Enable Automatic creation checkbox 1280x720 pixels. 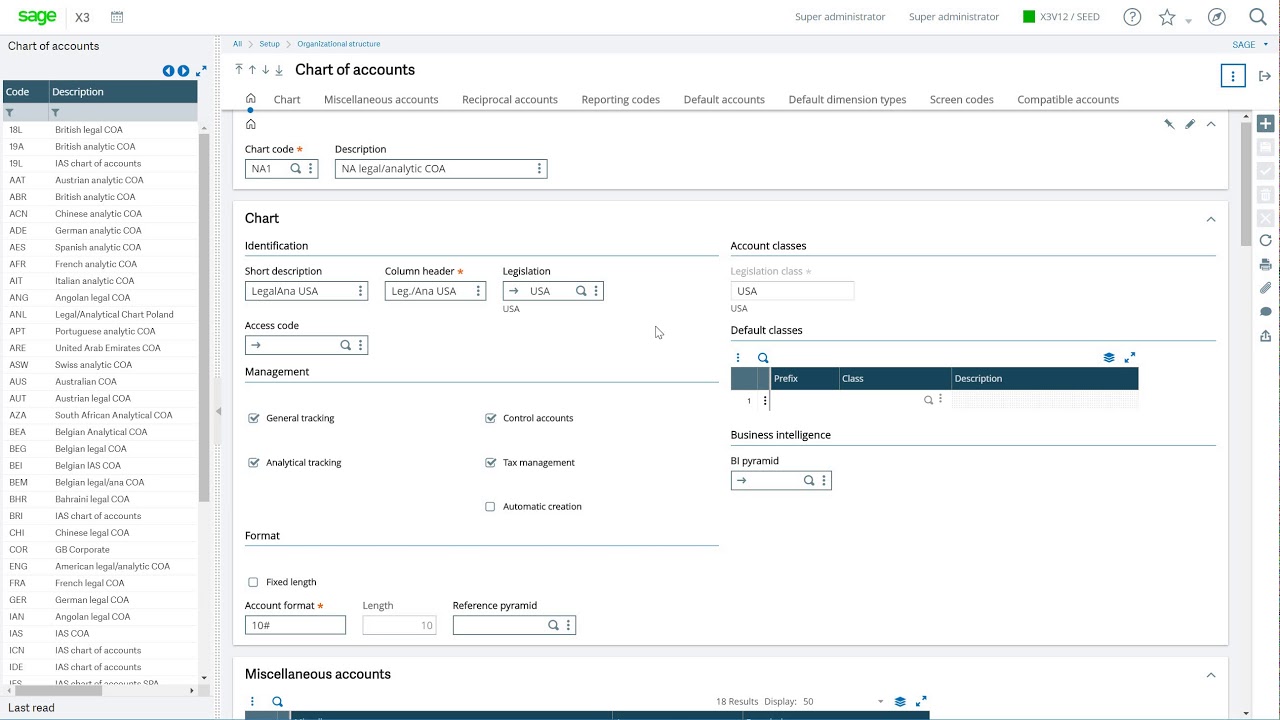[x=490, y=507]
